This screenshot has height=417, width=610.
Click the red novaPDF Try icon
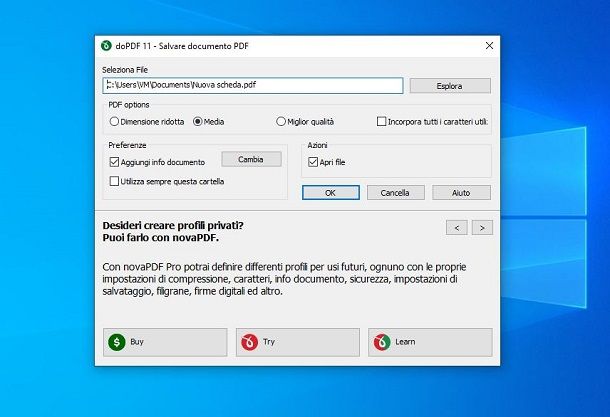click(249, 342)
